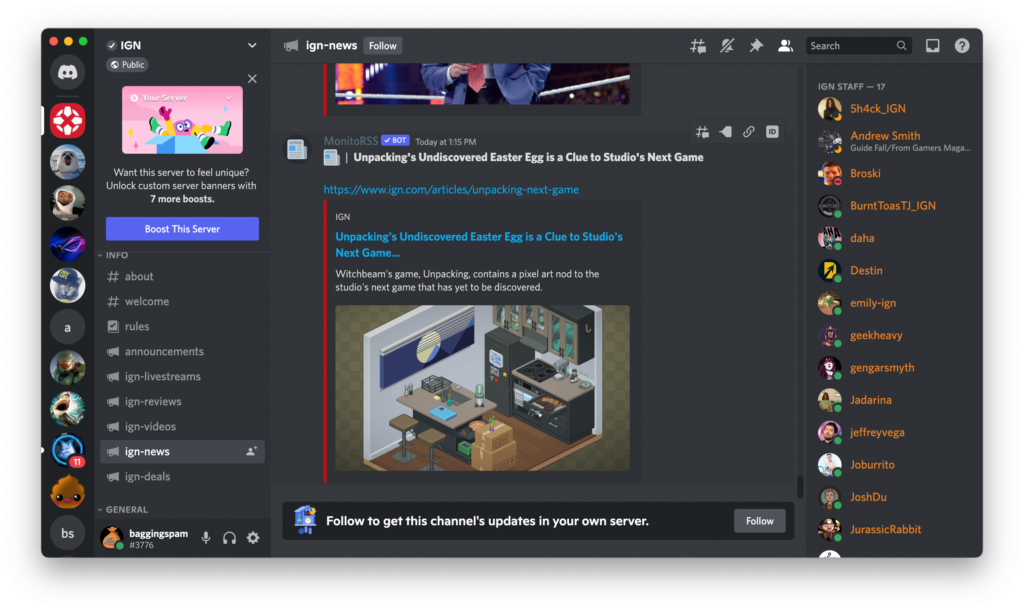The height and width of the screenshot is (612, 1024).
Task: Click the notification settings bell icon
Action: (x=727, y=46)
